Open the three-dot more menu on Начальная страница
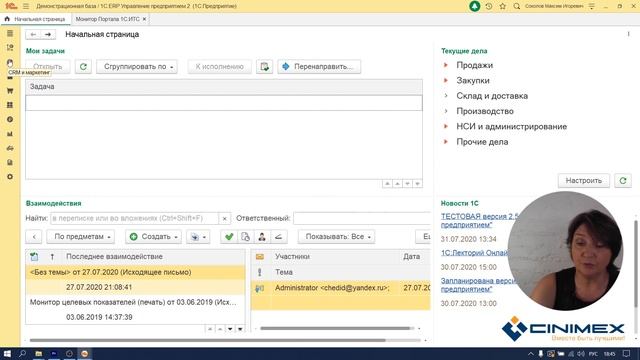The height and width of the screenshot is (360, 640). (628, 34)
